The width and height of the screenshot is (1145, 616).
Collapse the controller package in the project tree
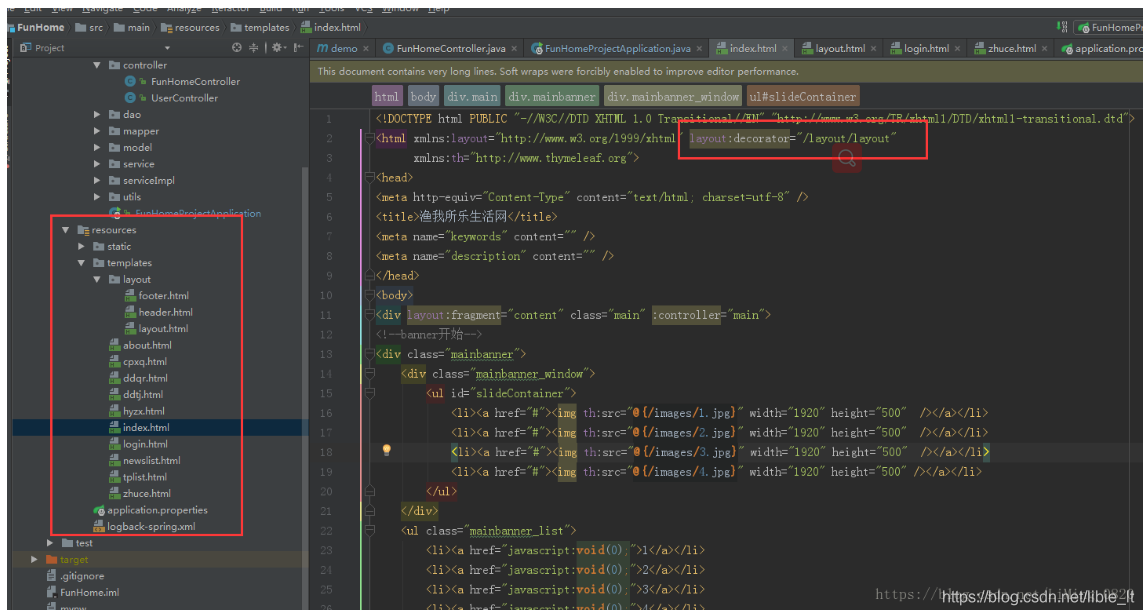(x=97, y=64)
